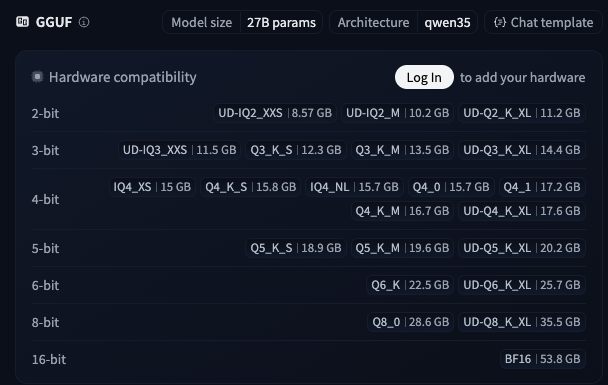Click the 16-bit row label
The height and width of the screenshot is (385, 608).
pos(49,359)
